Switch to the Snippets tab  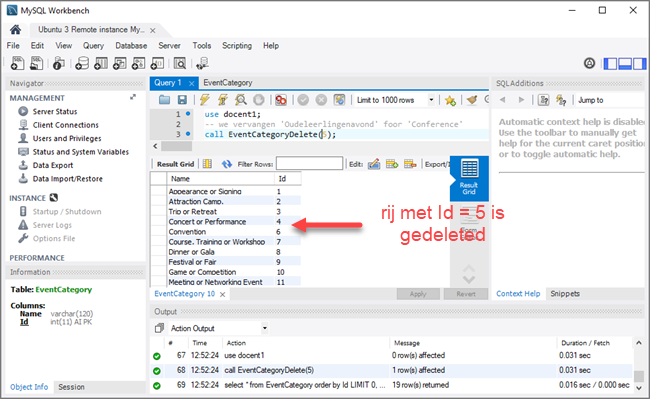tap(565, 294)
